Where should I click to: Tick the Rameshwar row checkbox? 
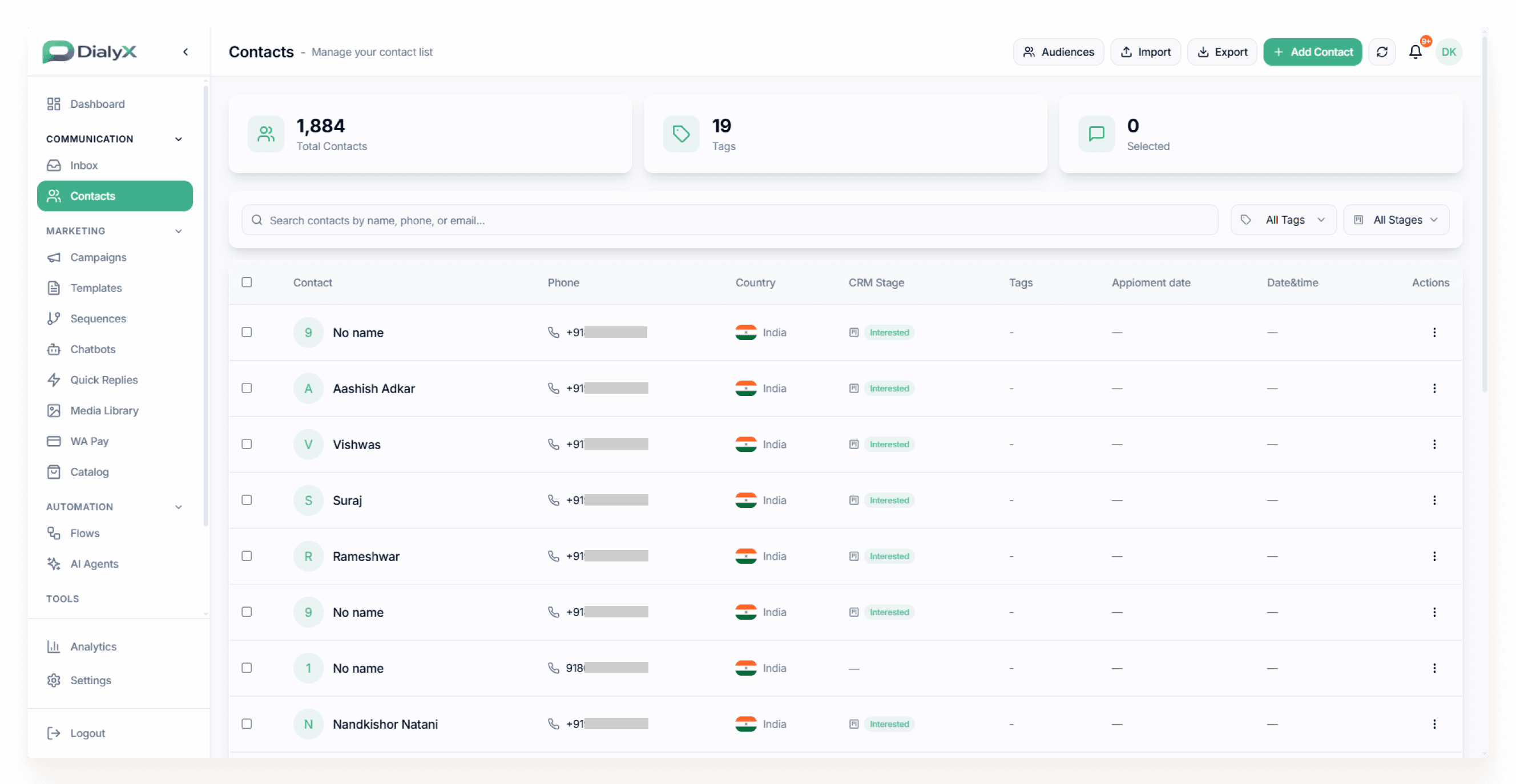[247, 556]
